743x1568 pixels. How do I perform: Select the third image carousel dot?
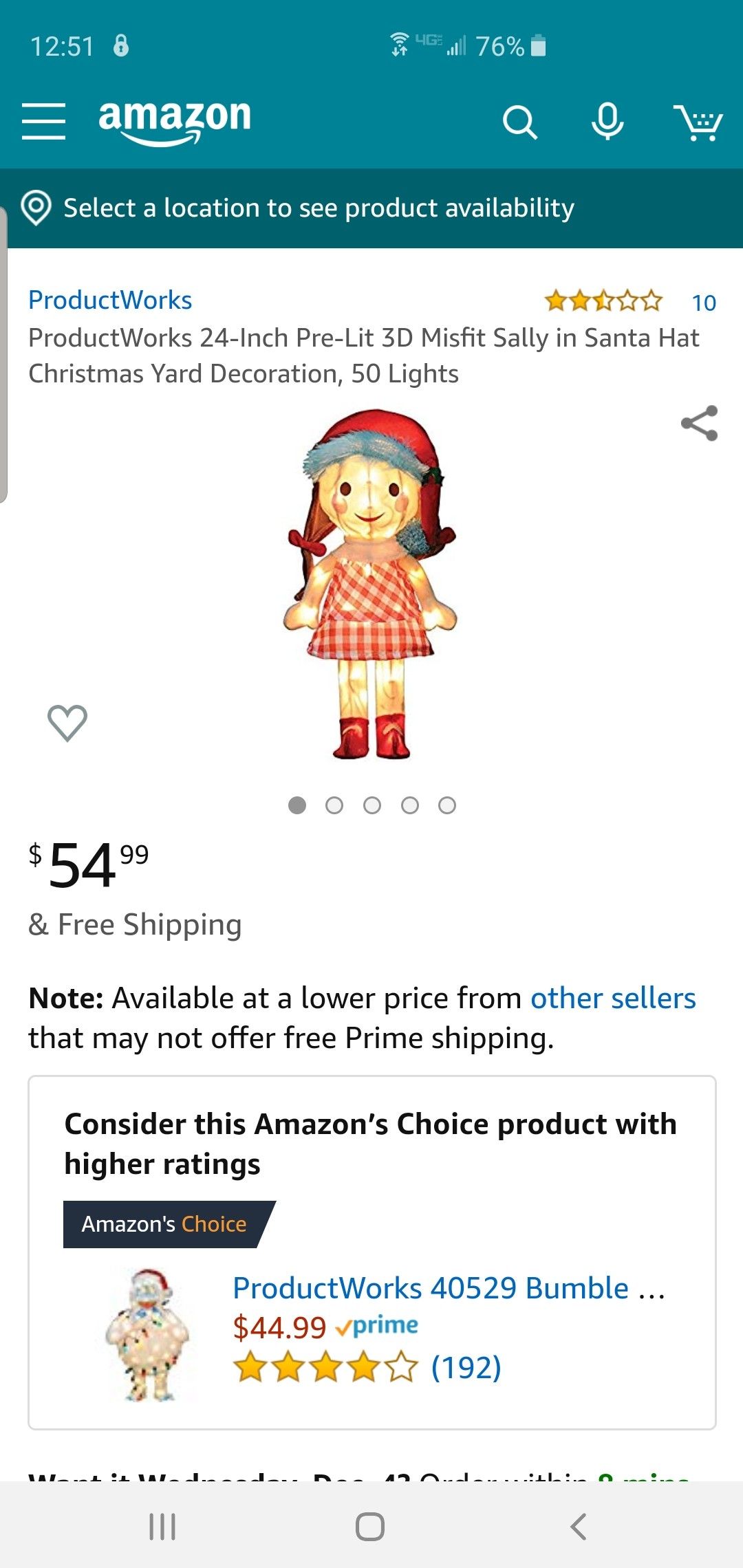(x=372, y=805)
